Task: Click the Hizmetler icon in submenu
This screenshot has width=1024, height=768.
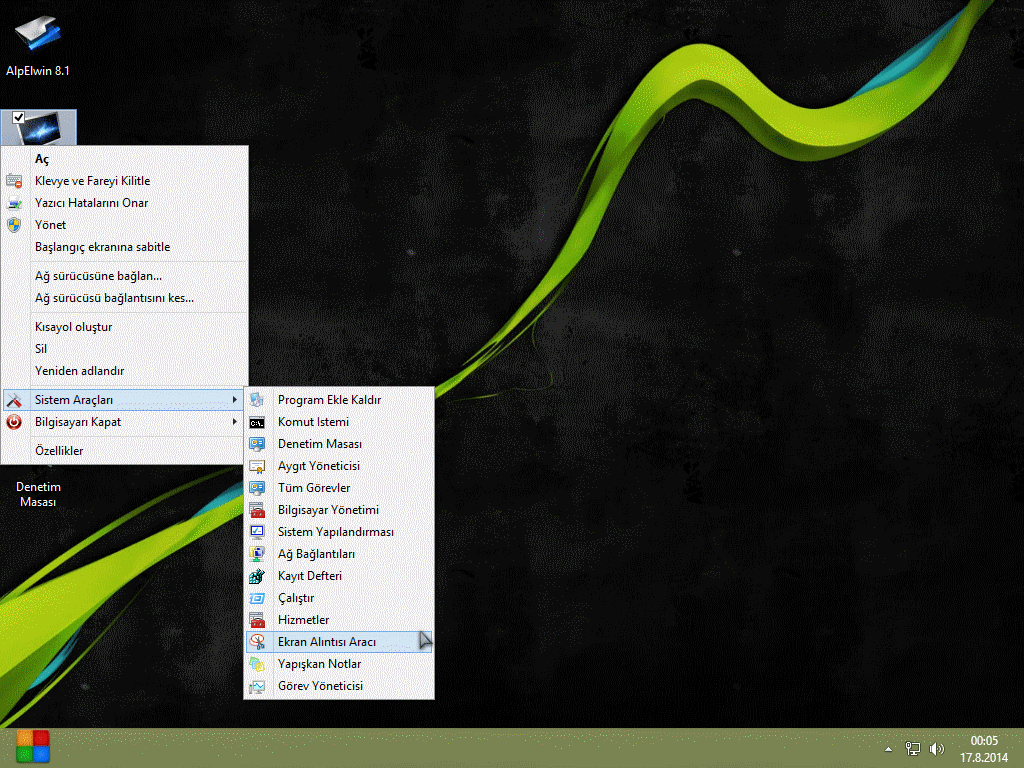Action: click(x=257, y=620)
